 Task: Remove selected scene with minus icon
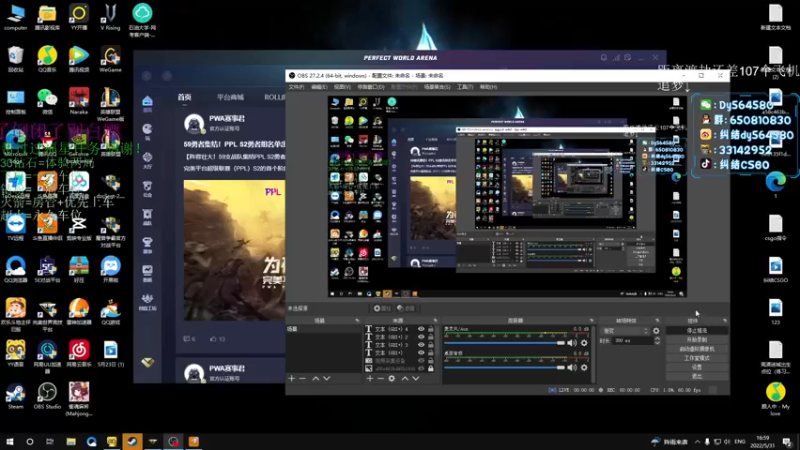point(303,379)
